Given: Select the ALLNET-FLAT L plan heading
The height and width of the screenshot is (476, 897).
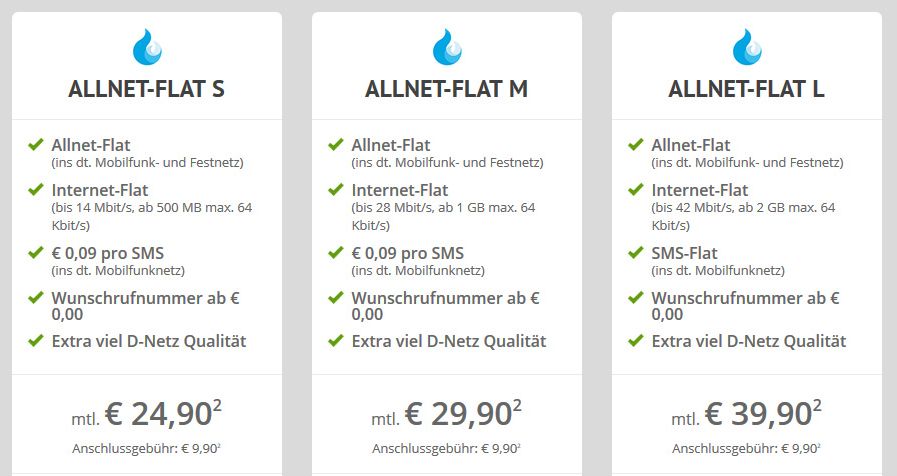Looking at the screenshot, I should pyautogui.click(x=747, y=89).
